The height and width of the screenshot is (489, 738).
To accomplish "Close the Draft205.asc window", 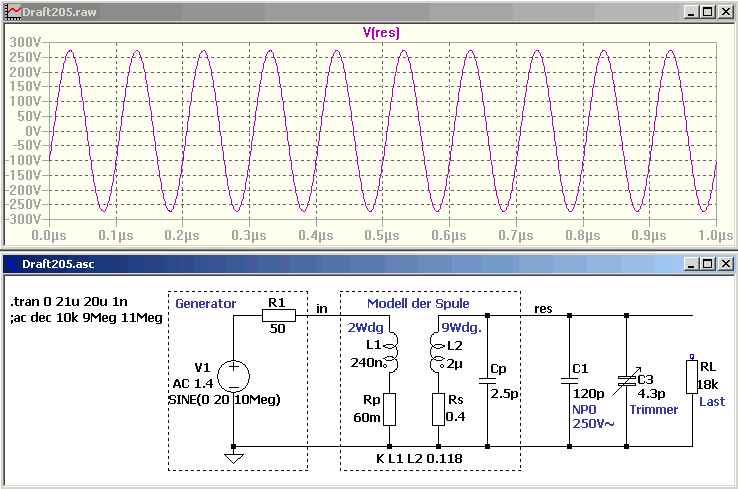I will tap(725, 264).
